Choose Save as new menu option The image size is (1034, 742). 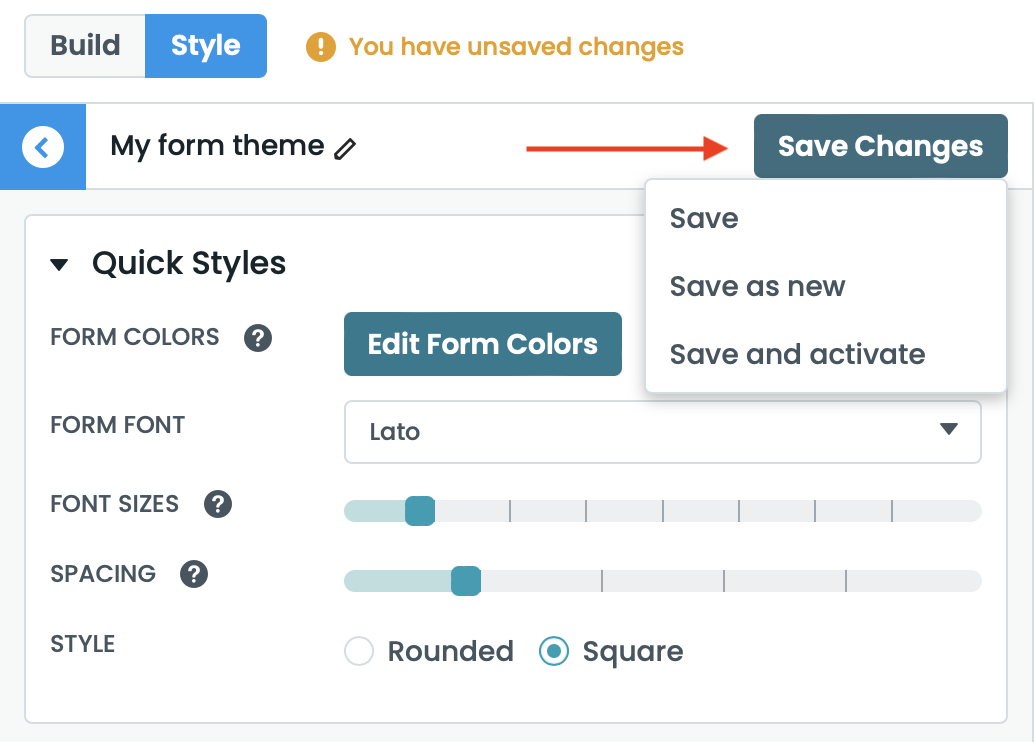[x=757, y=287]
